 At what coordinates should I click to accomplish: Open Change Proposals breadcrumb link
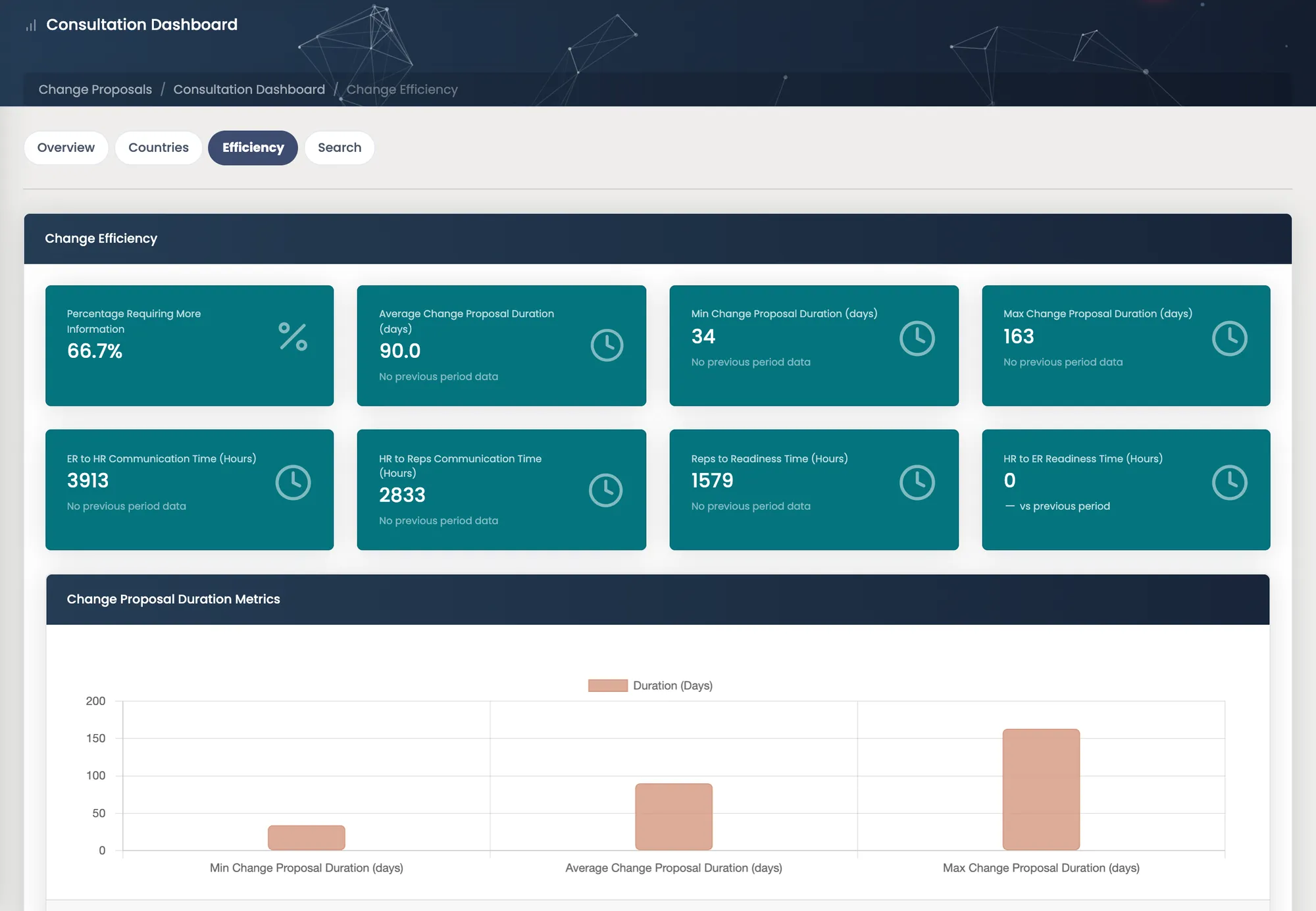[x=95, y=89]
